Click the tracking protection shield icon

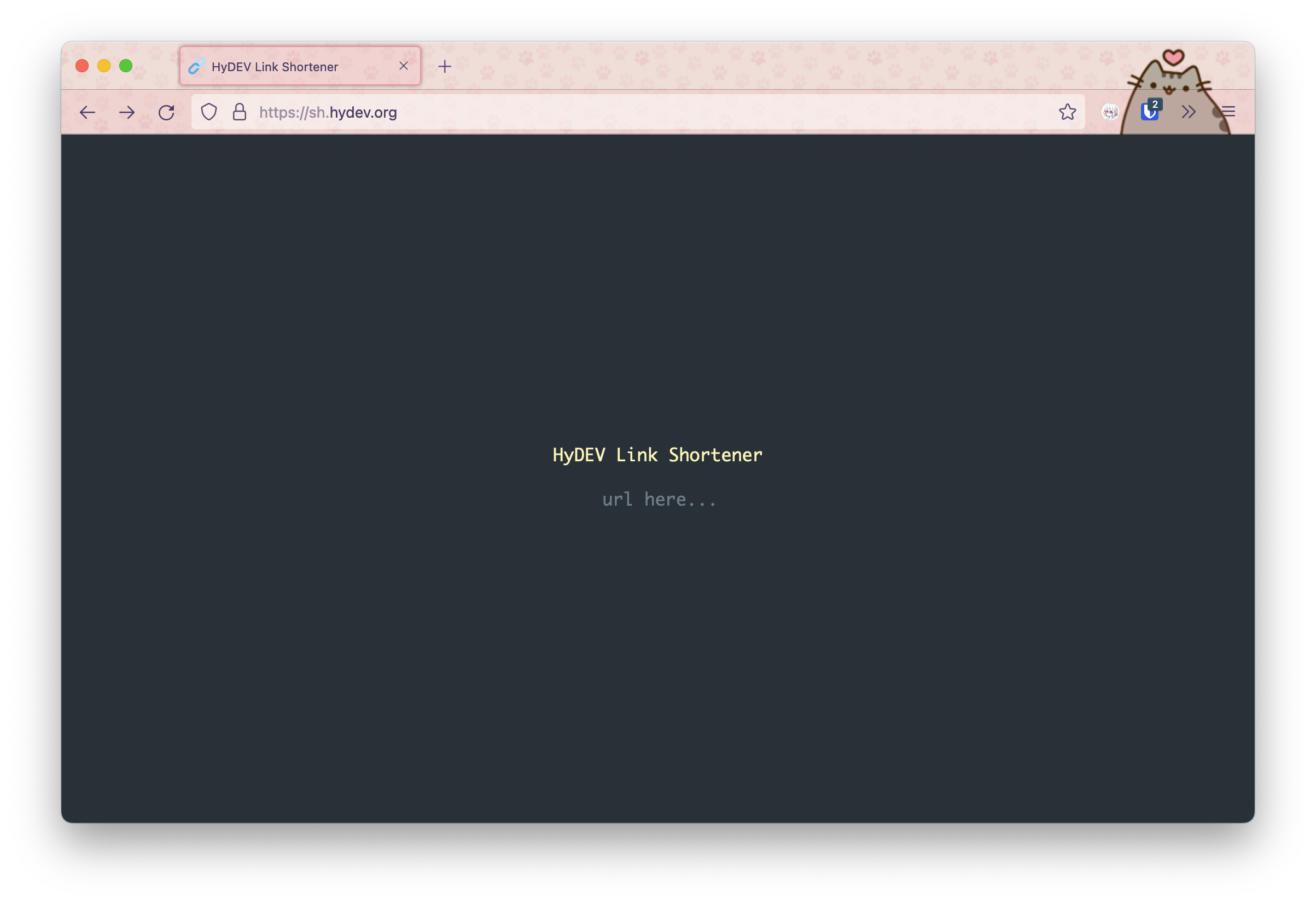point(209,112)
